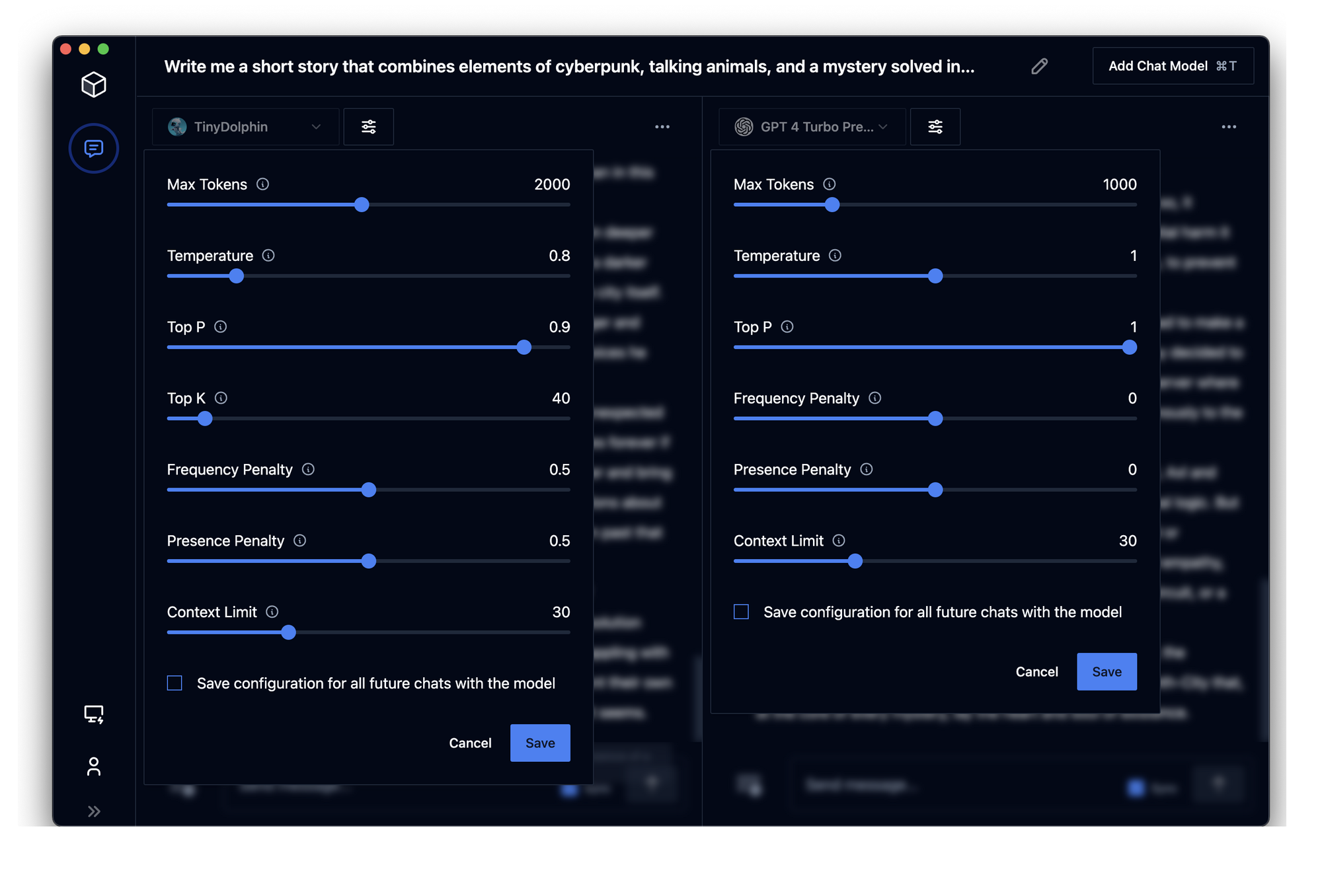Expand sidebar with double chevron

coord(93,811)
